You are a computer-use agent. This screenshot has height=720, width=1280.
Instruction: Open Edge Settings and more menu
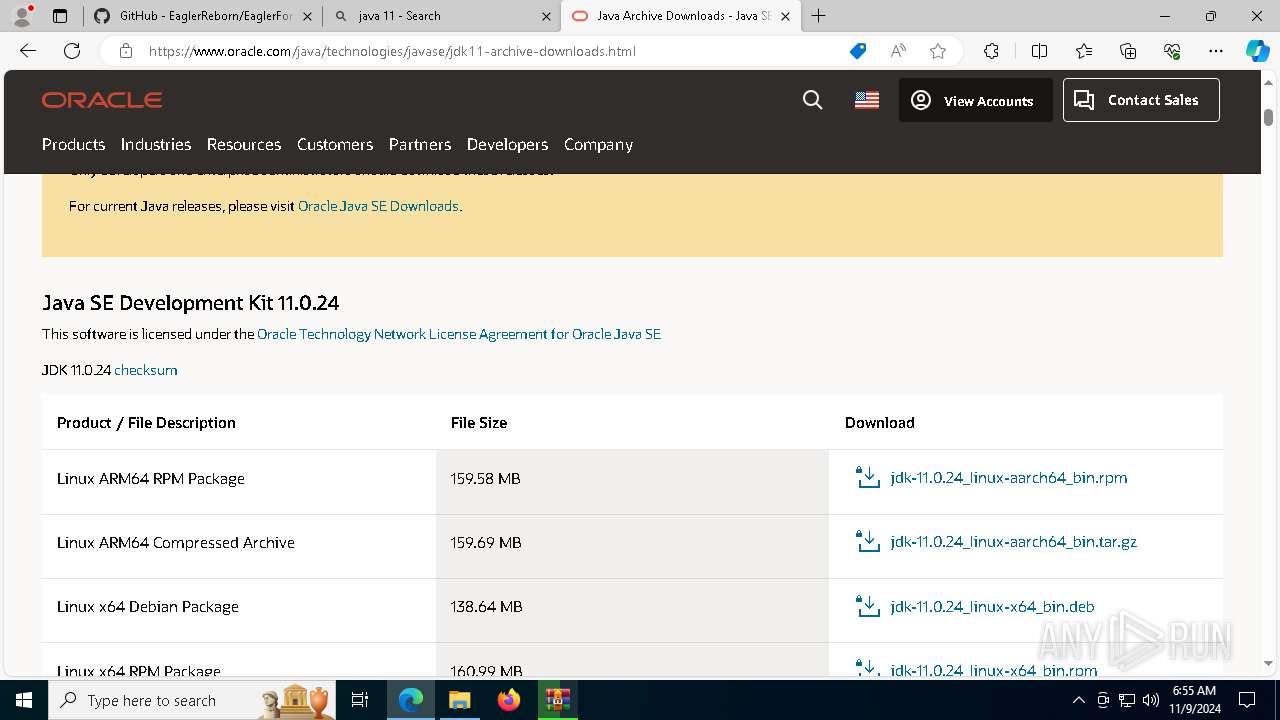pos(1216,51)
